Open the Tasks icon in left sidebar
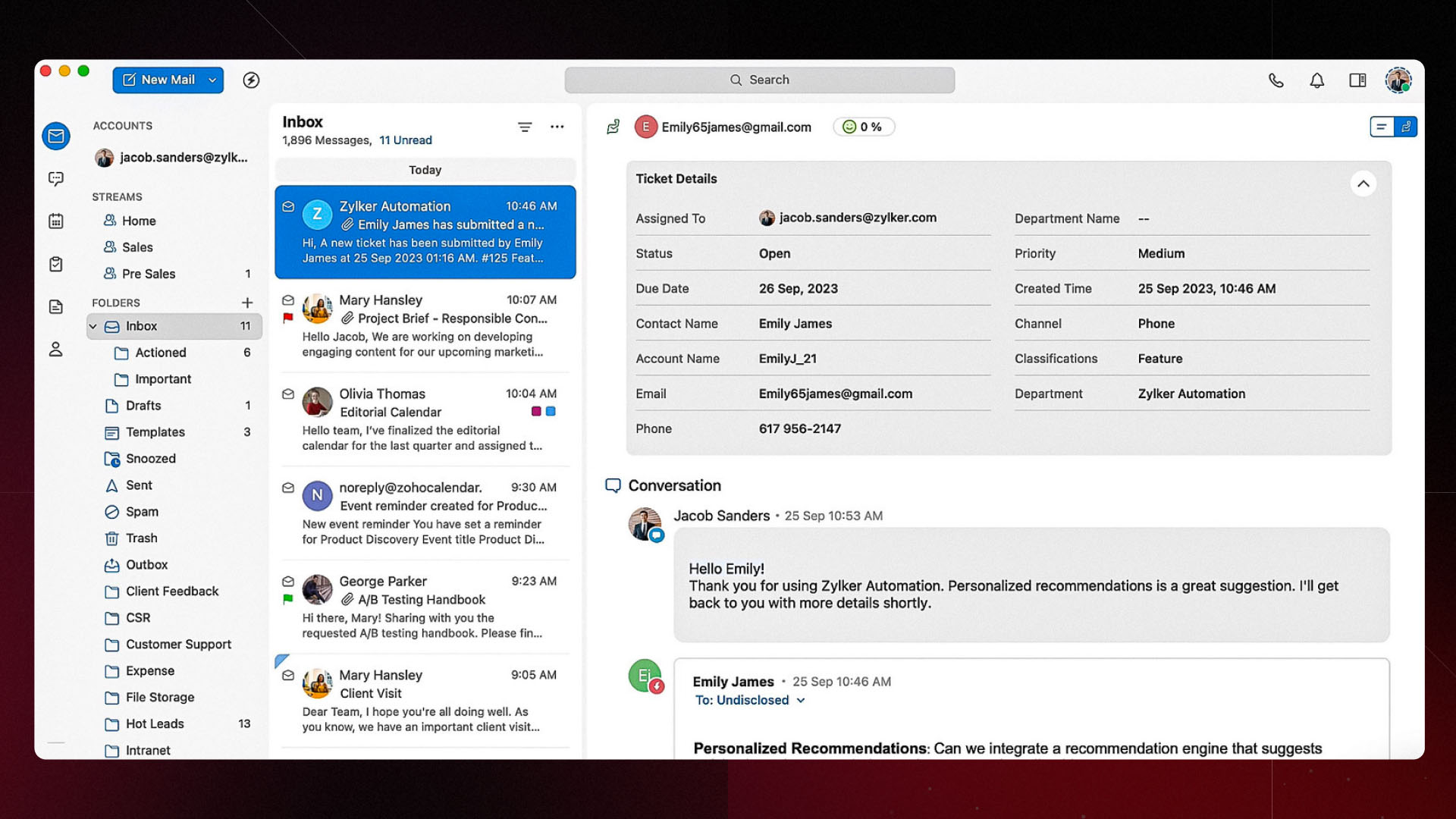 [x=56, y=264]
